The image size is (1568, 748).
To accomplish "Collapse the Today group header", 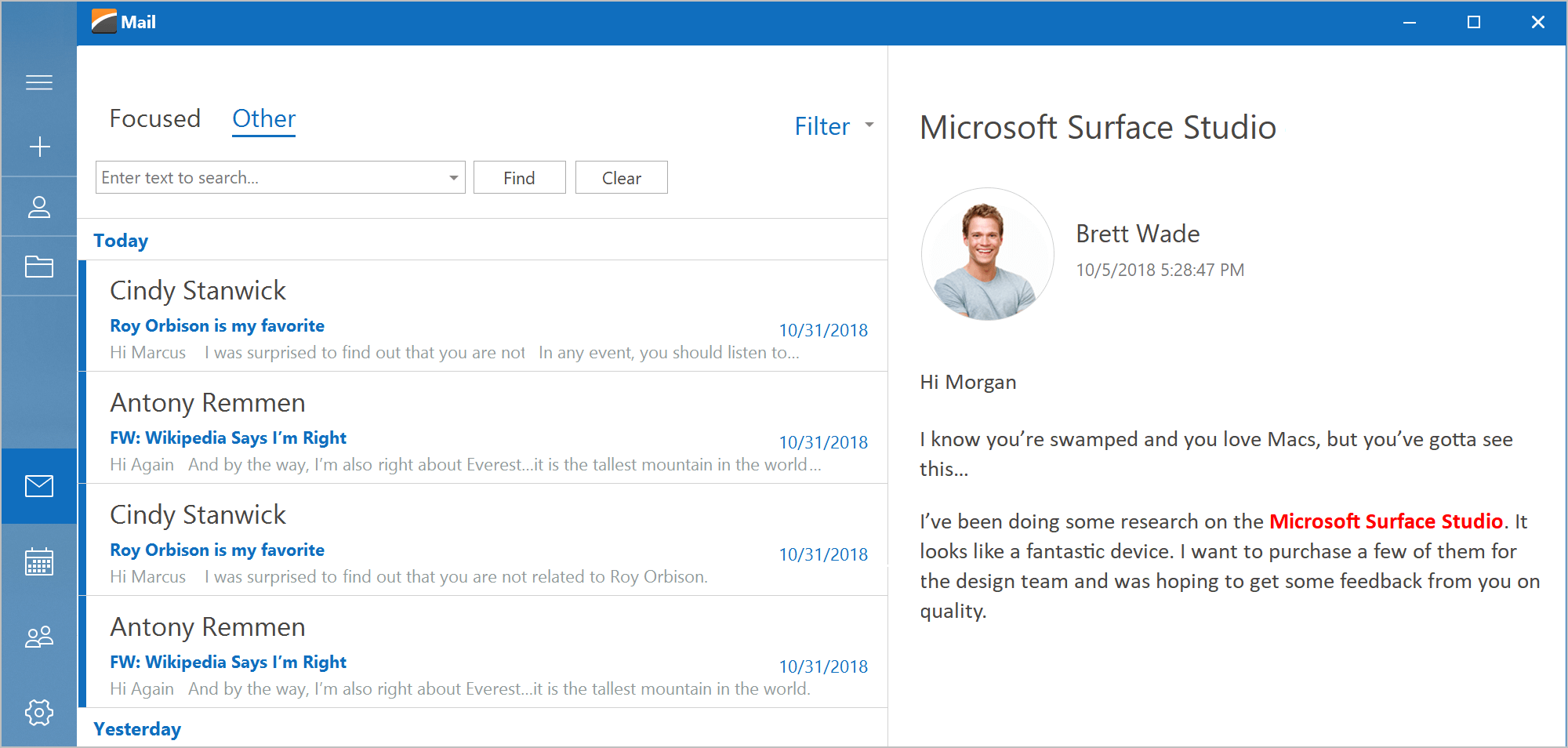I will [121, 241].
